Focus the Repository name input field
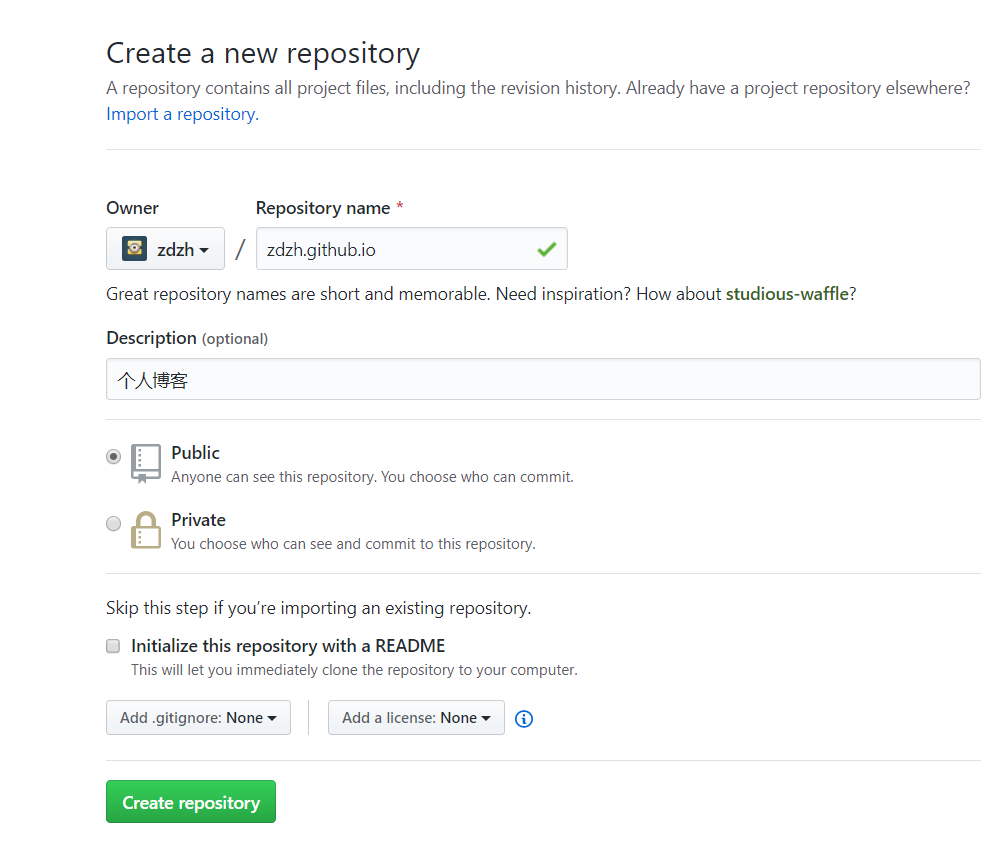 pos(412,249)
